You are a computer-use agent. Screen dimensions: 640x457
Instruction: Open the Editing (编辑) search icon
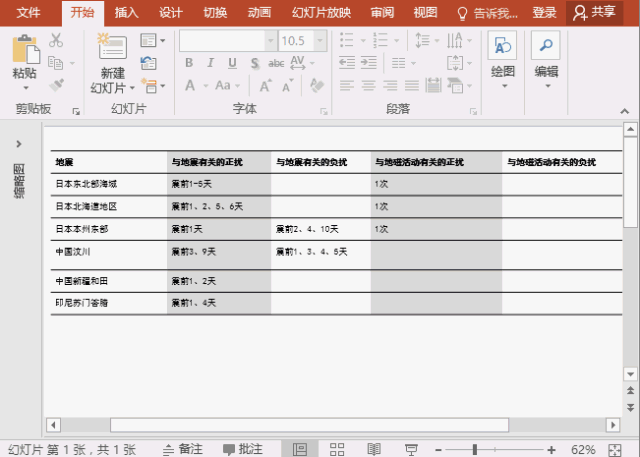(x=546, y=47)
